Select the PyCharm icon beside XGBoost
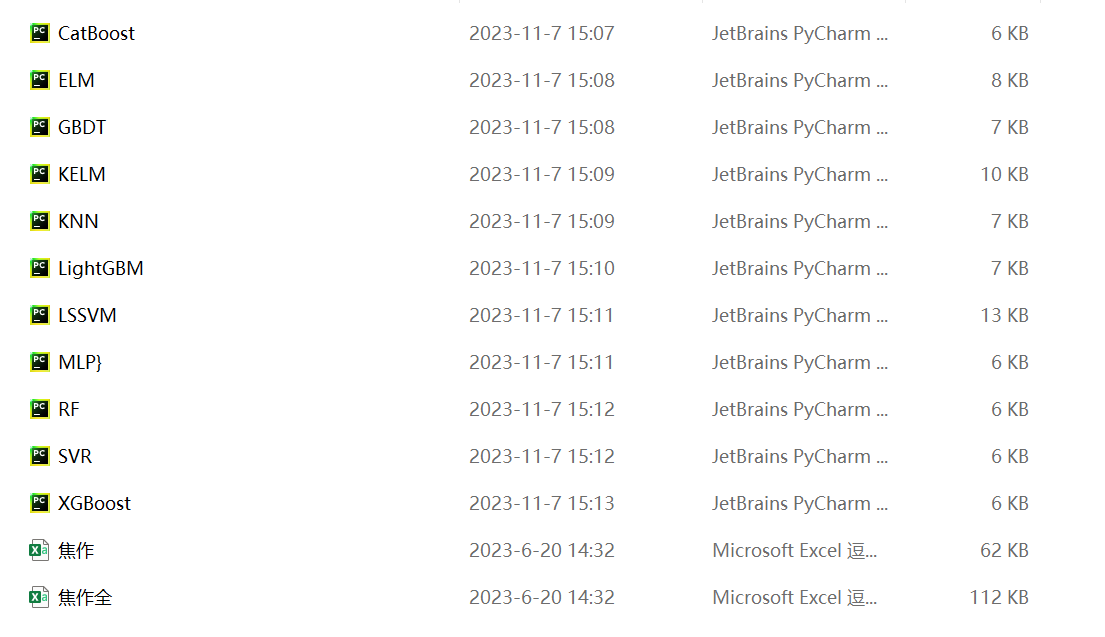Image resolution: width=1105 pixels, height=637 pixels. pyautogui.click(x=40, y=503)
